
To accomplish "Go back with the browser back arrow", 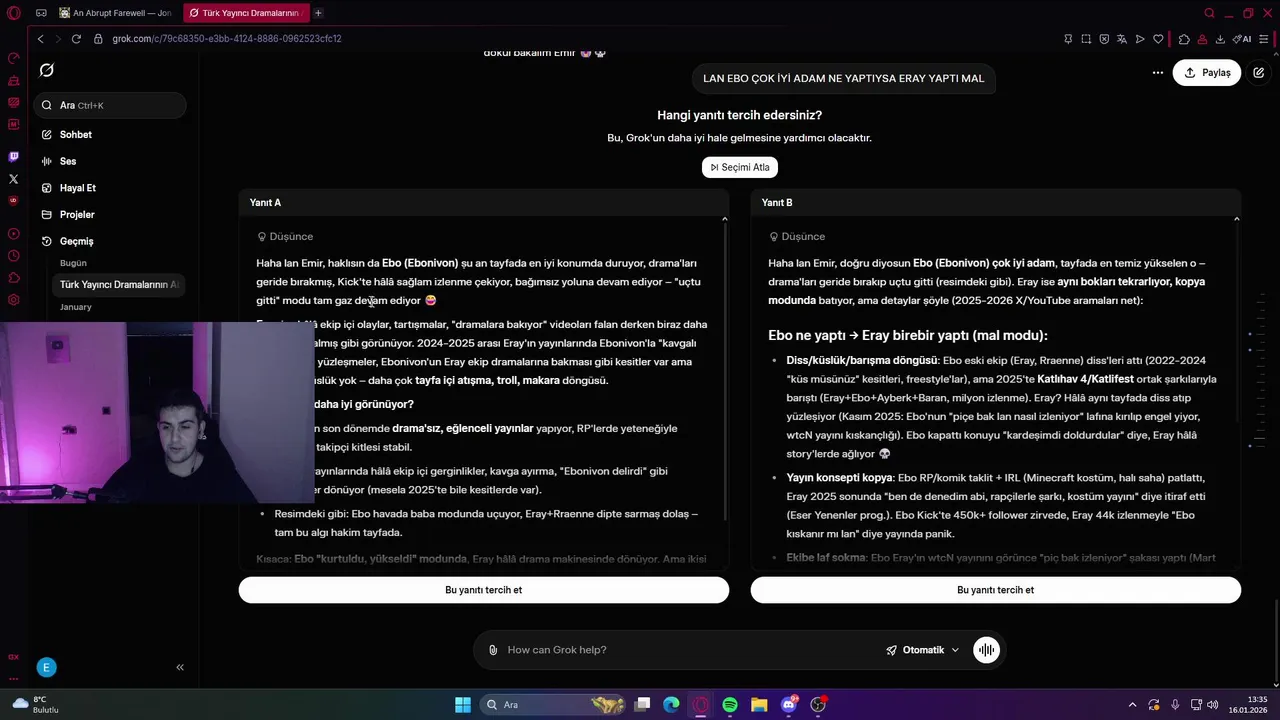I will [x=40, y=39].
